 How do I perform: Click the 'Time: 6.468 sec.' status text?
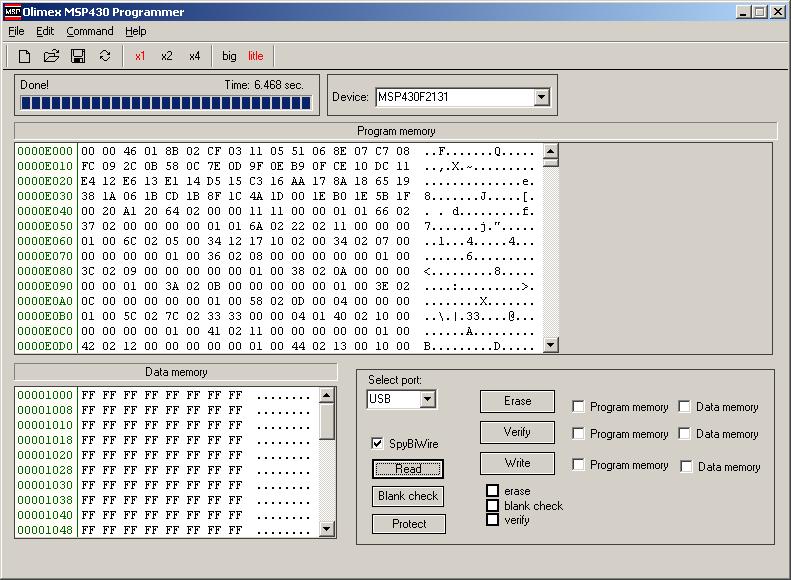(x=264, y=85)
